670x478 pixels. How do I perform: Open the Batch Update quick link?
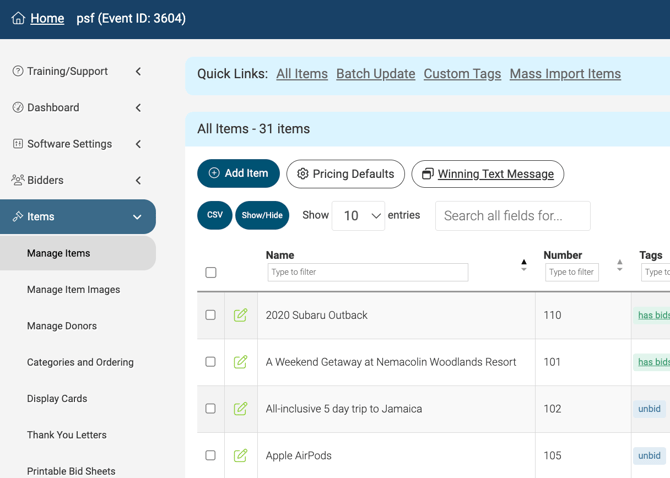coord(375,74)
